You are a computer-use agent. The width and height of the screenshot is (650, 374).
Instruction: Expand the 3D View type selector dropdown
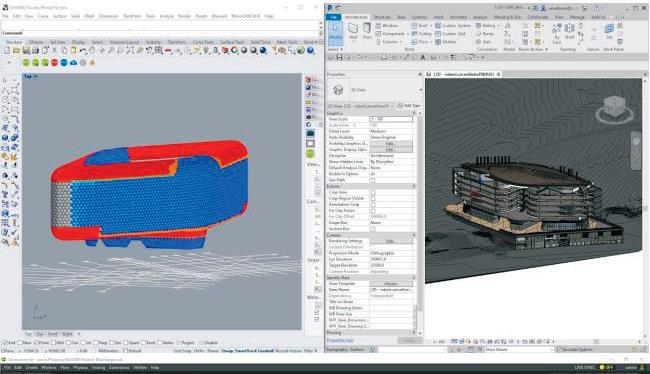(x=421, y=90)
